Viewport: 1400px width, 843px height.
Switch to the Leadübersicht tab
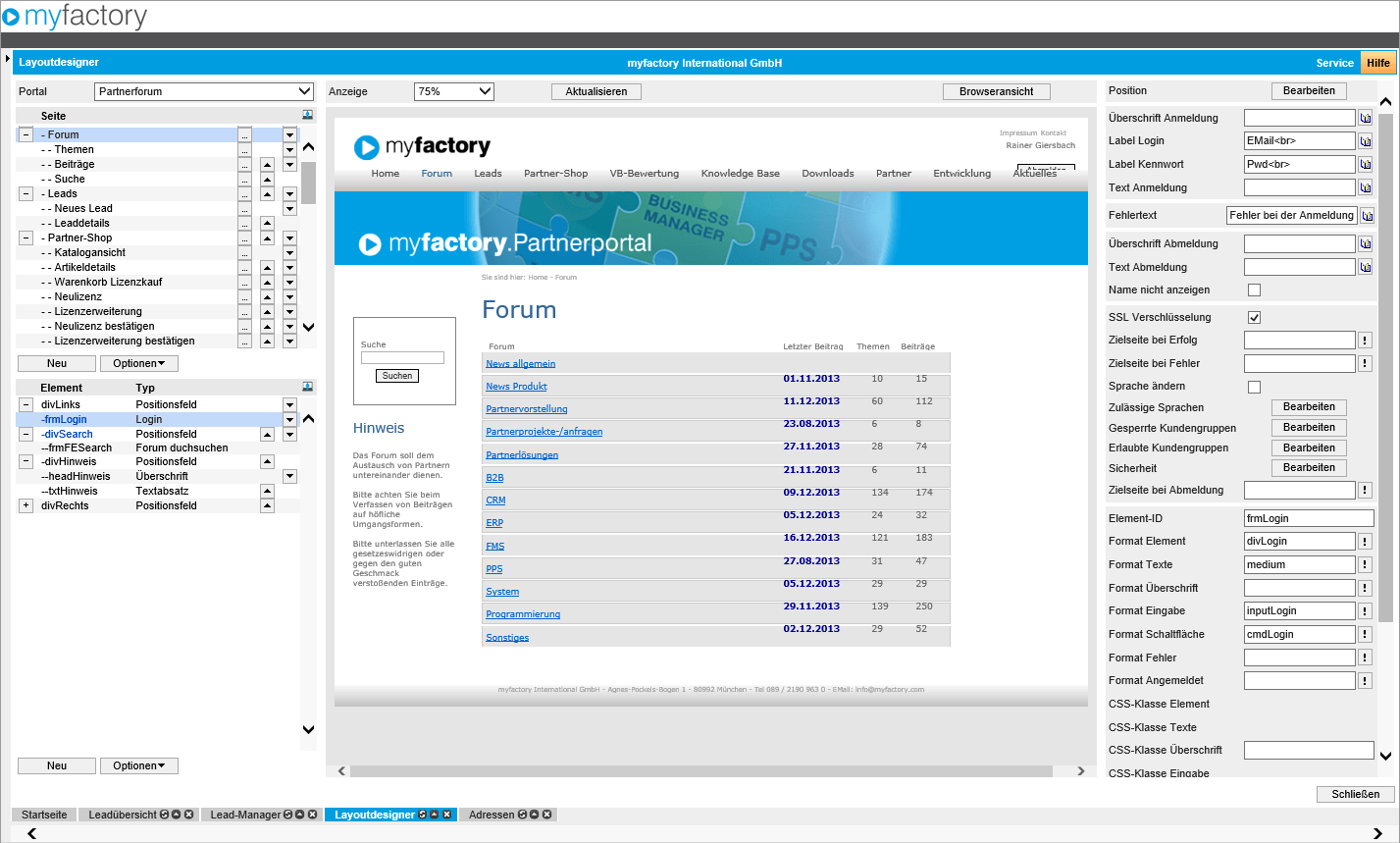tap(123, 815)
